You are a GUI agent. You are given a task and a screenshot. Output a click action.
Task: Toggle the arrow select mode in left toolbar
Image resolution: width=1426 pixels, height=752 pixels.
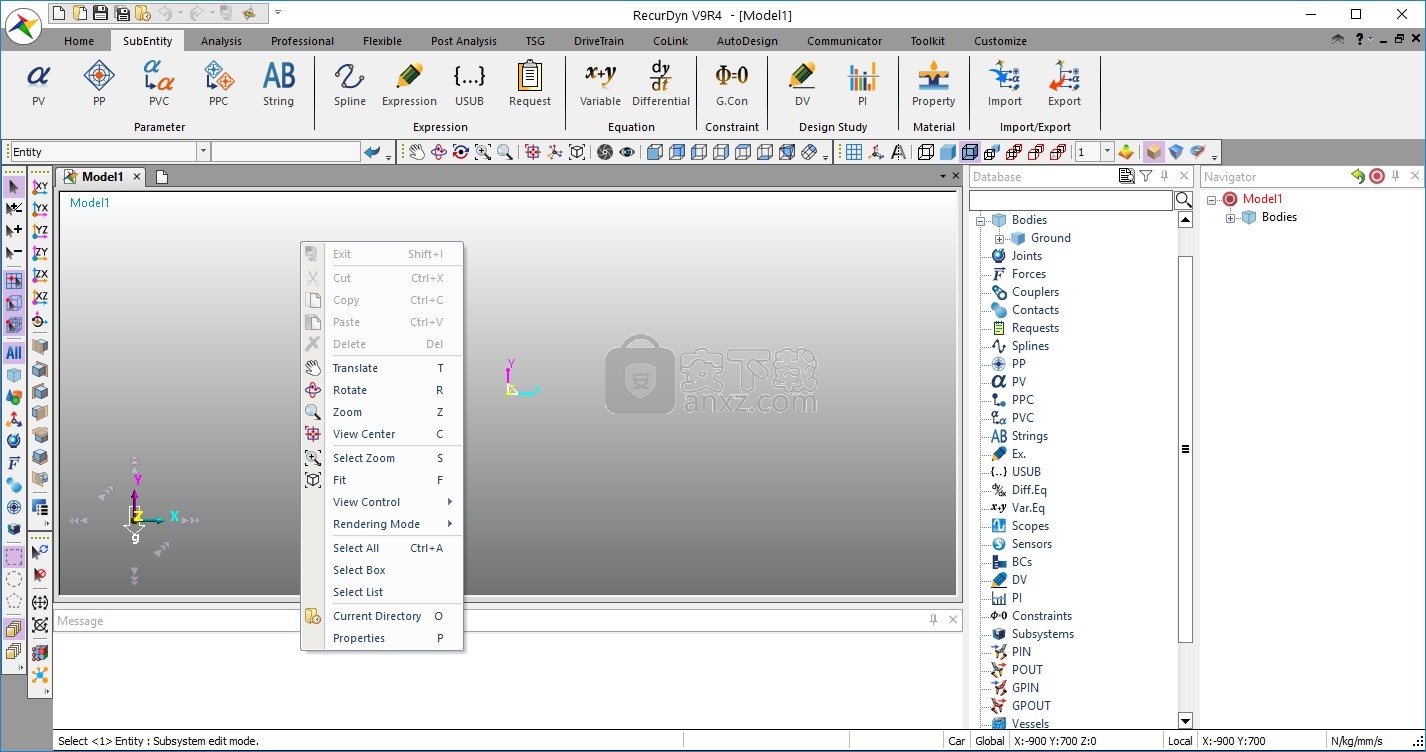point(14,187)
